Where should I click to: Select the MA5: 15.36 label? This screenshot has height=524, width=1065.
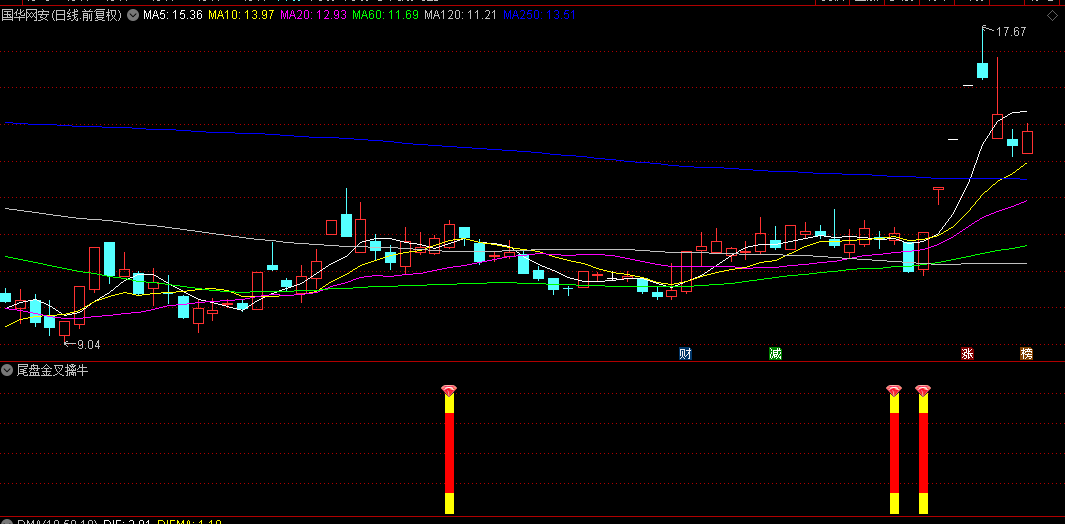point(173,15)
